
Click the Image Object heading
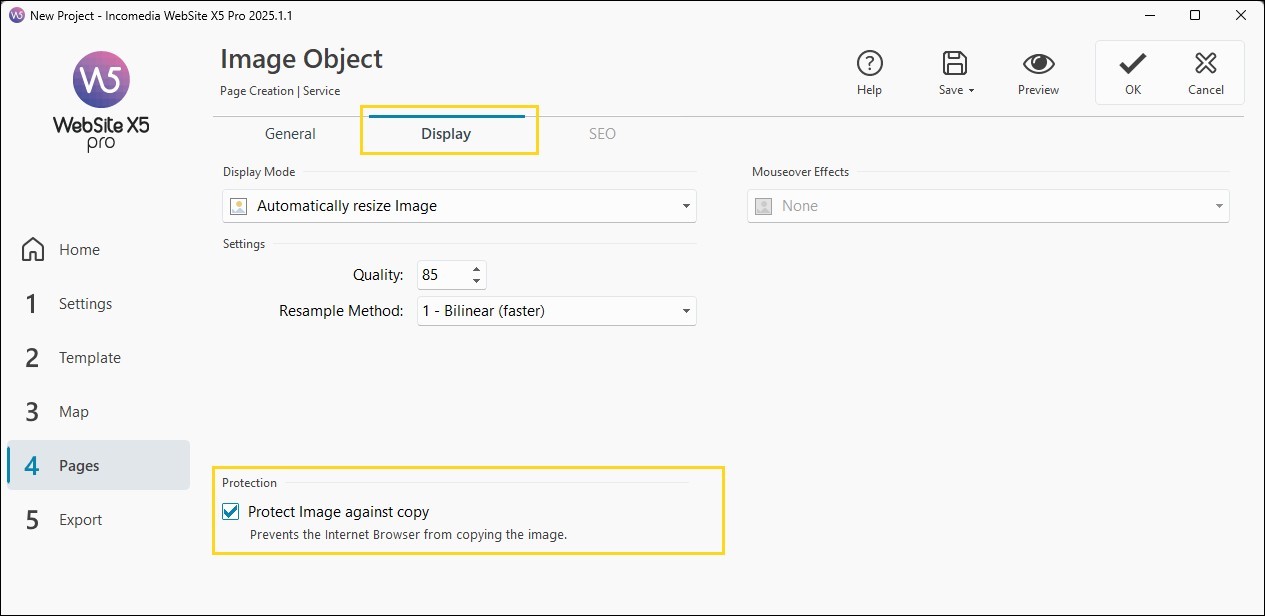click(x=301, y=59)
